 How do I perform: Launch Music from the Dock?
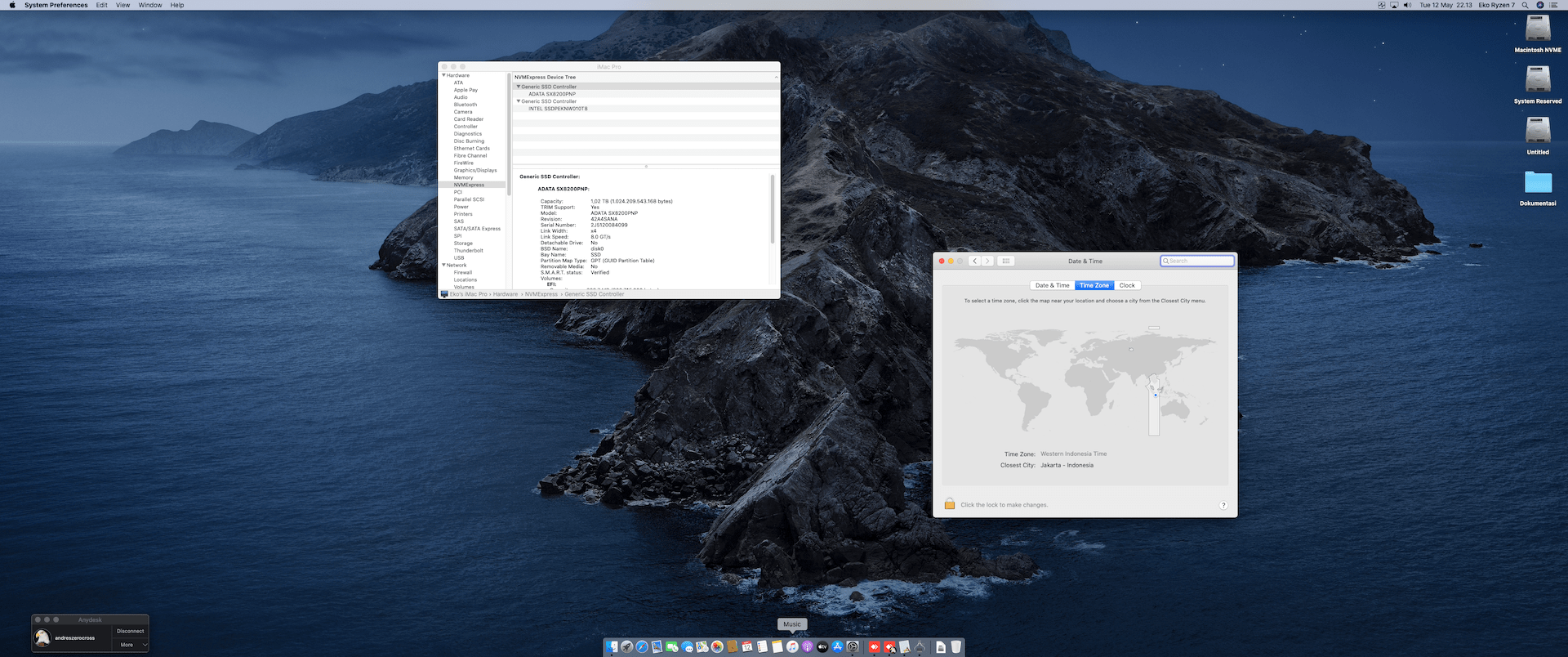(x=792, y=647)
